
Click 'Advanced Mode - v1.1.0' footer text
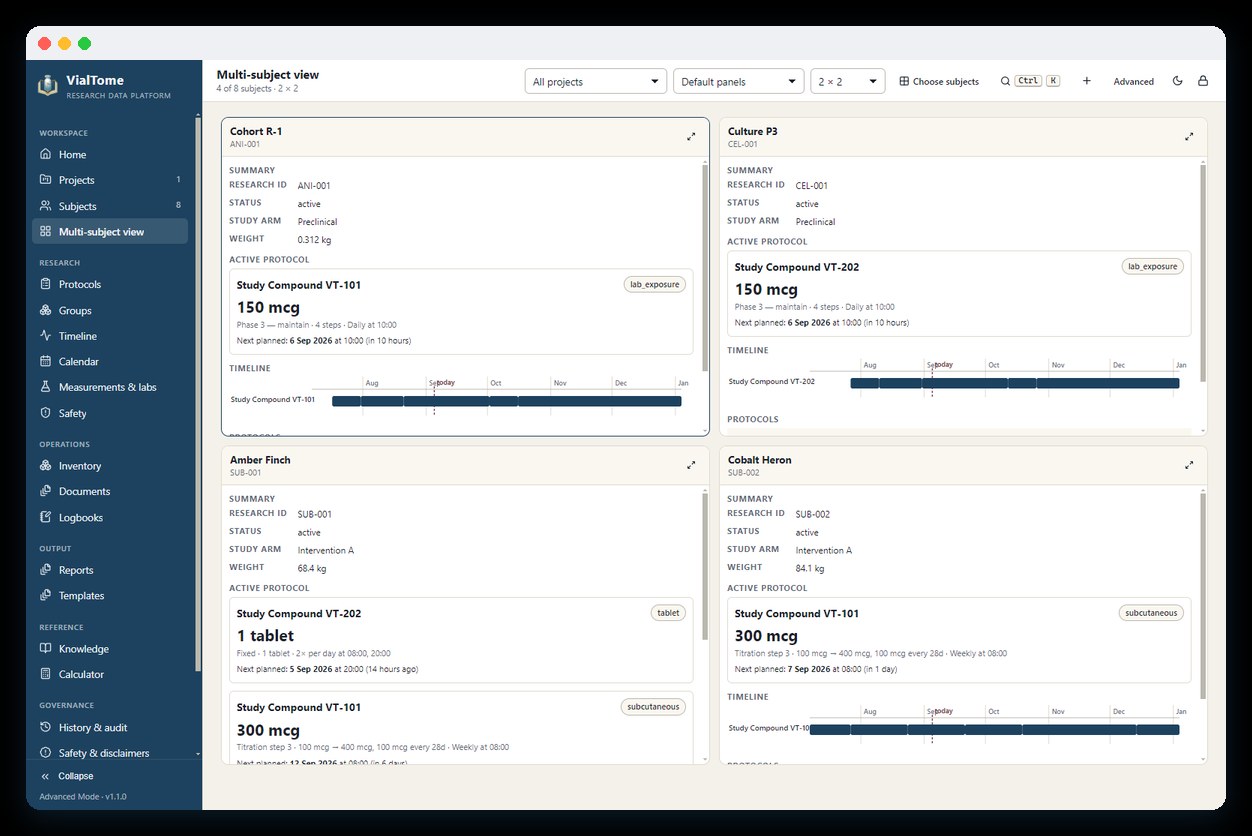[x=82, y=797]
